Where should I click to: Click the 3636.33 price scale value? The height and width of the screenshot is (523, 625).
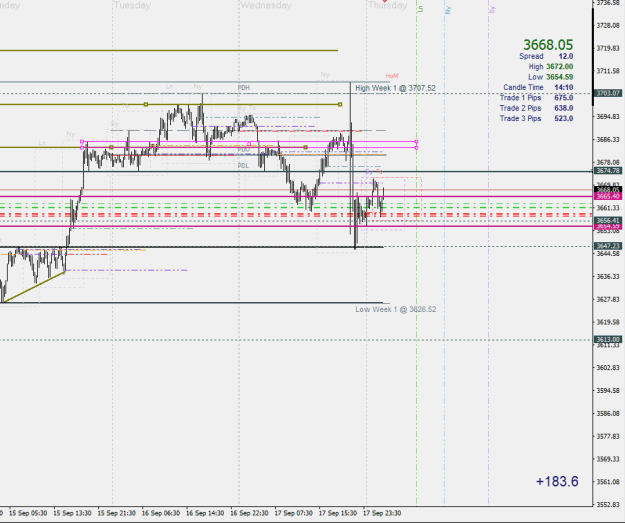(x=608, y=277)
